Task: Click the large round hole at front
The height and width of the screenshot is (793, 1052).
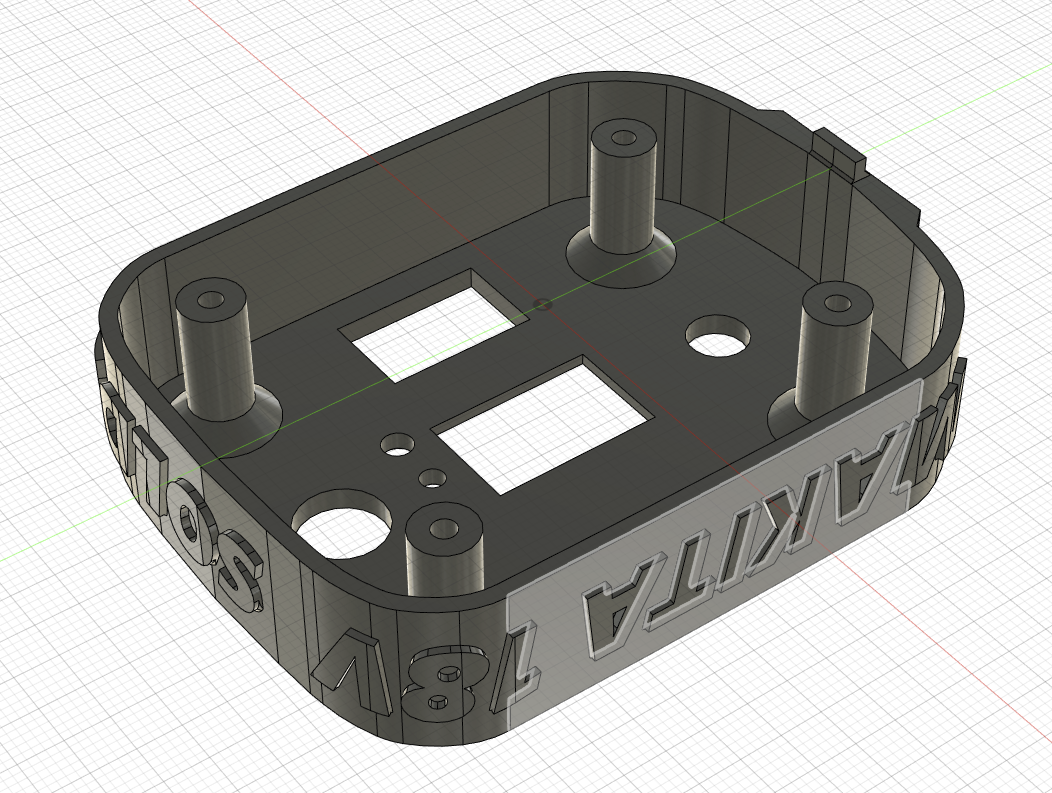Action: tap(343, 524)
